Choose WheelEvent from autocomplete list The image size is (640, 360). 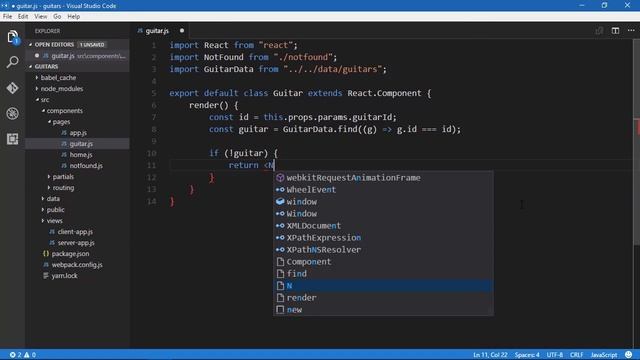click(383, 190)
